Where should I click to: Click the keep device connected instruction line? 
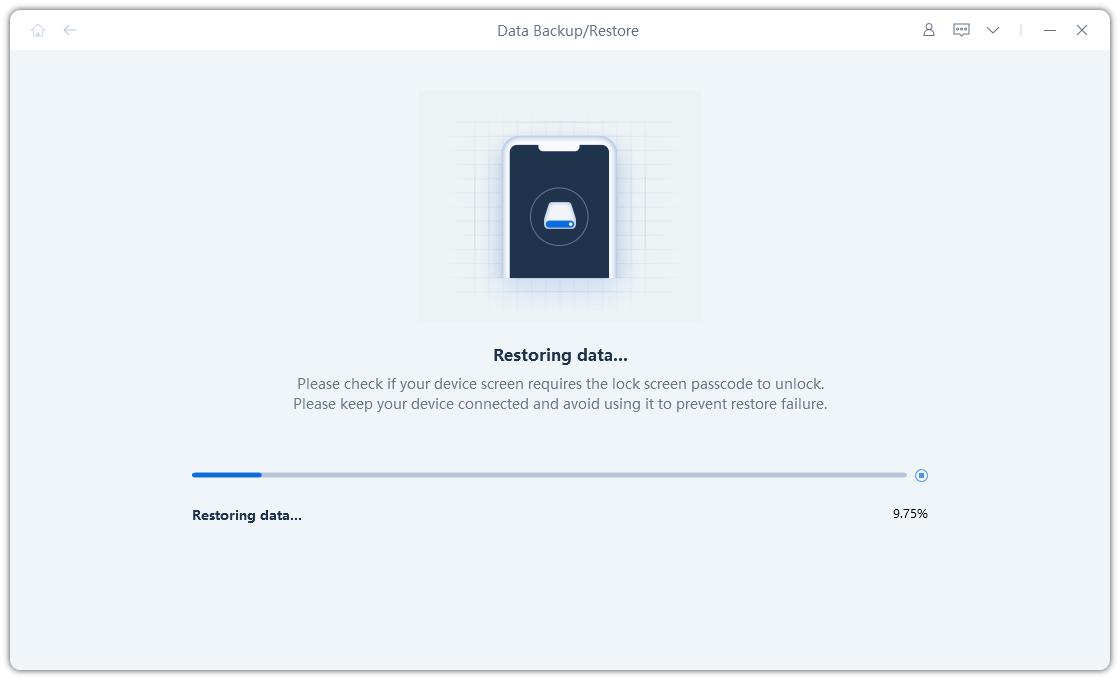pyautogui.click(x=560, y=404)
